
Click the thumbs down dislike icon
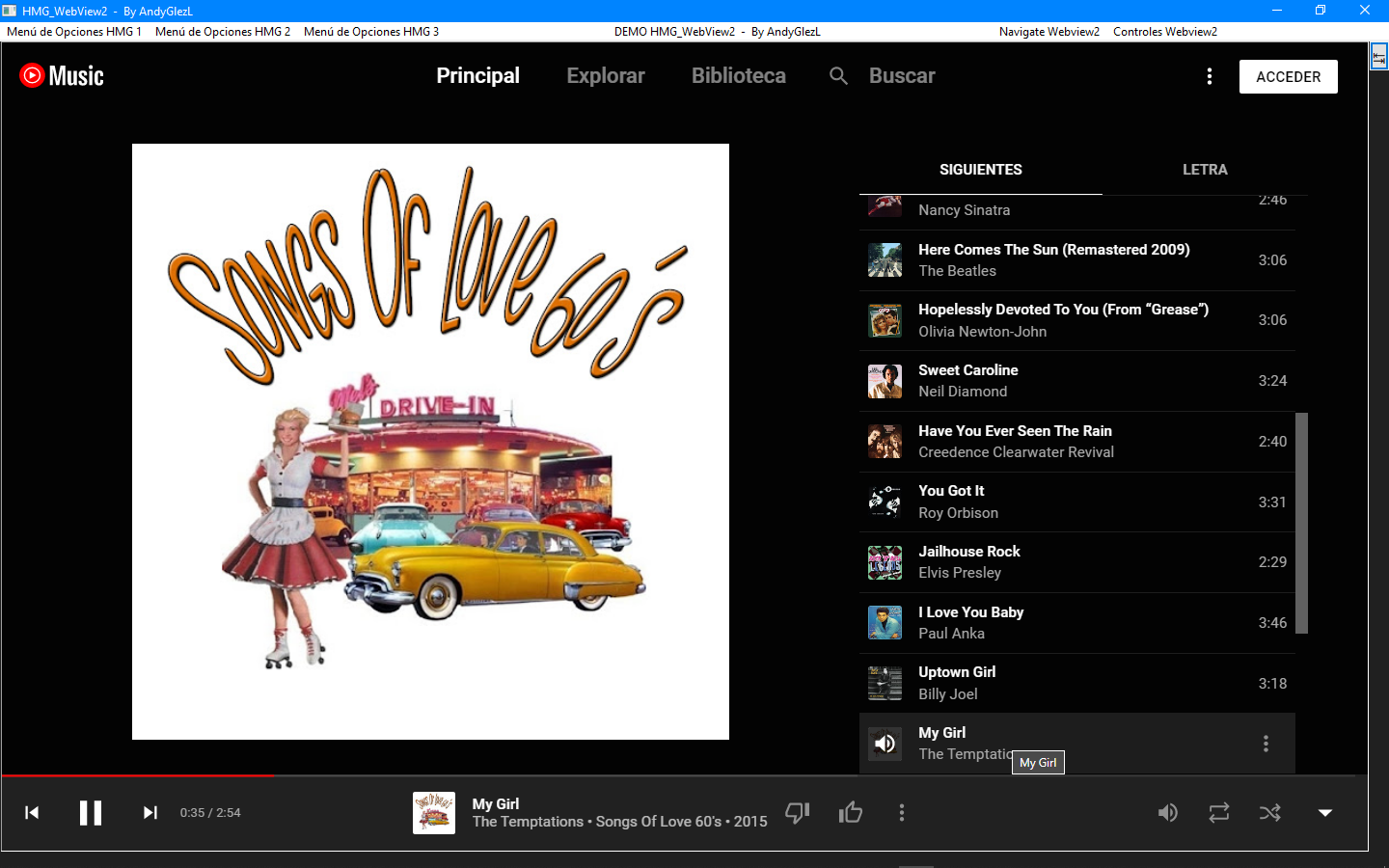pyautogui.click(x=797, y=813)
